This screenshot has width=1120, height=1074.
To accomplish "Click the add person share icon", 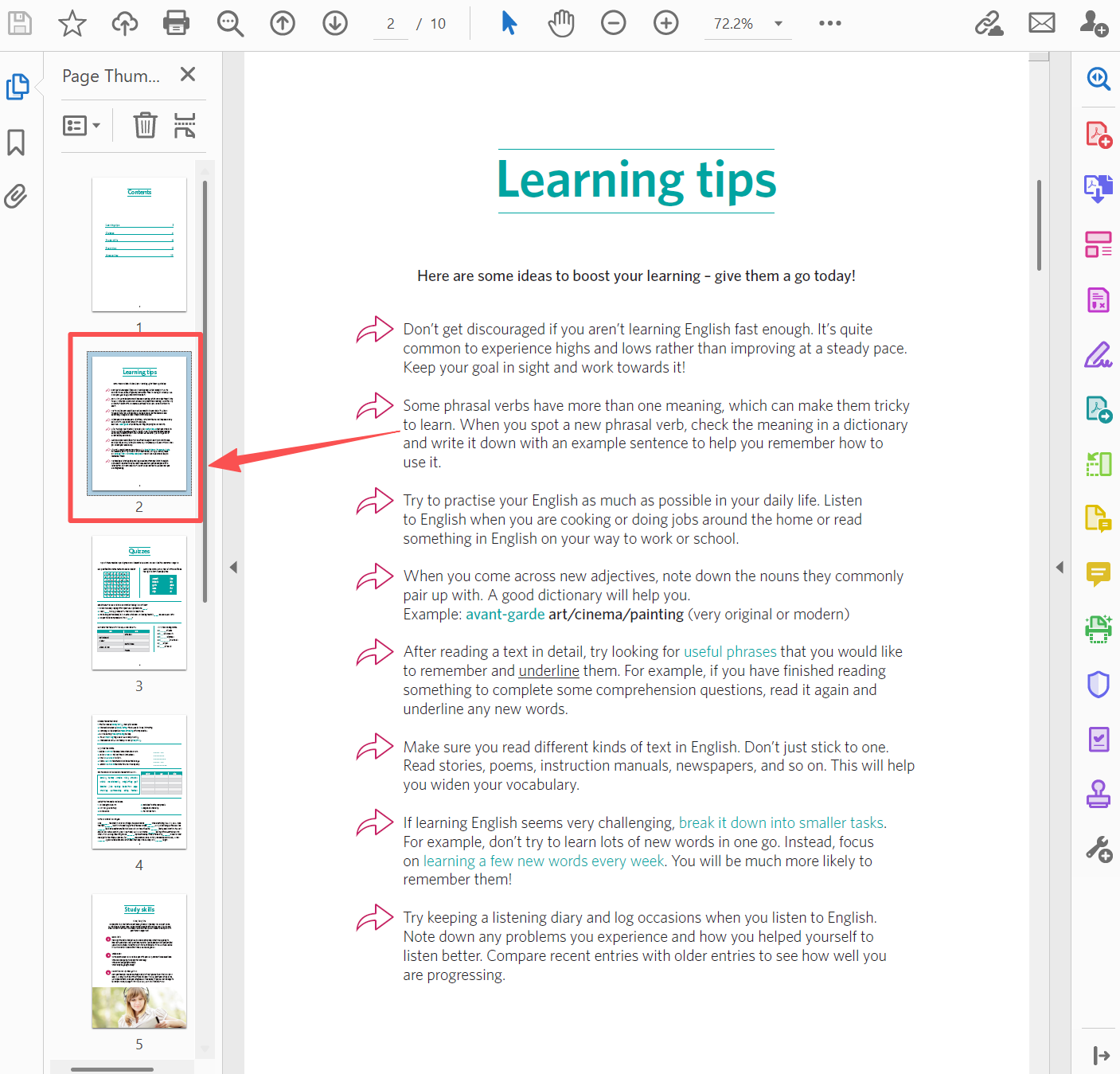I will click(1095, 23).
